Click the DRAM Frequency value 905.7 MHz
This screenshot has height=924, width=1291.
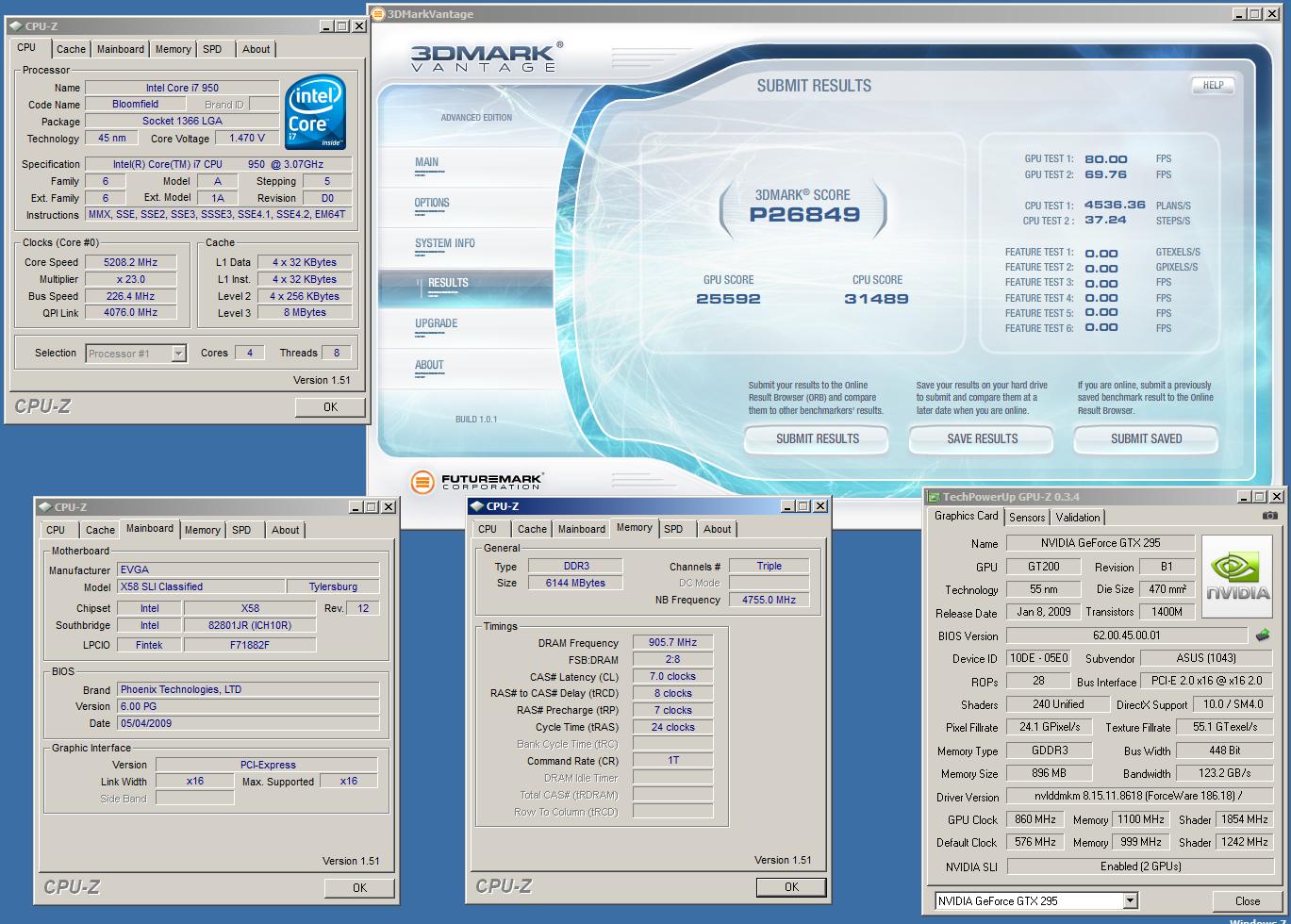click(673, 643)
